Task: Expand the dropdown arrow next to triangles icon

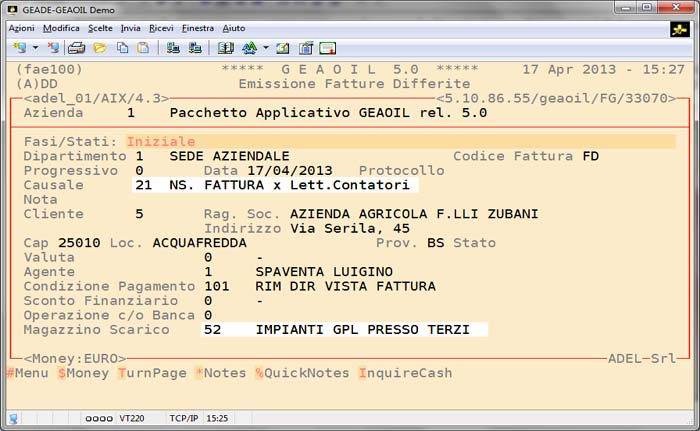Action: 266,47
